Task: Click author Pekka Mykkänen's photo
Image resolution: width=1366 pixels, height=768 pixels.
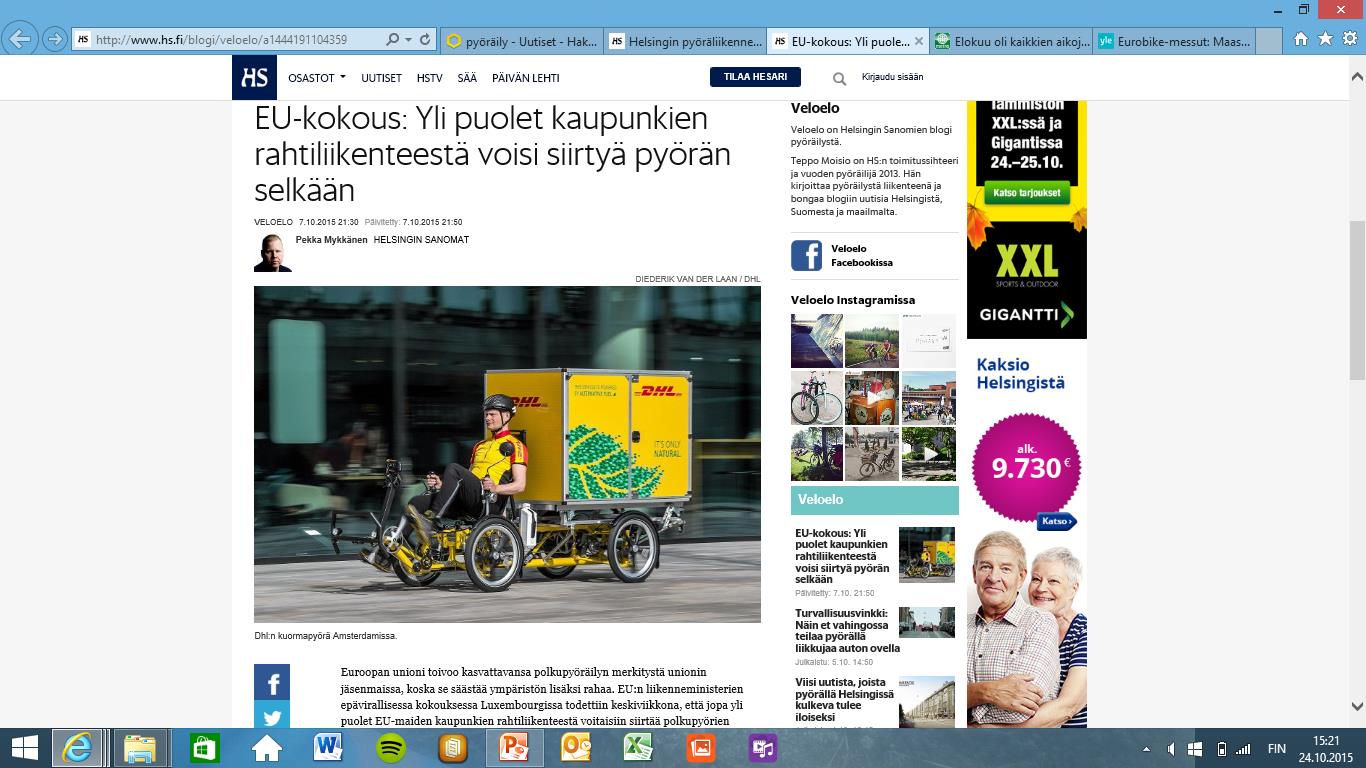Action: pos(273,253)
